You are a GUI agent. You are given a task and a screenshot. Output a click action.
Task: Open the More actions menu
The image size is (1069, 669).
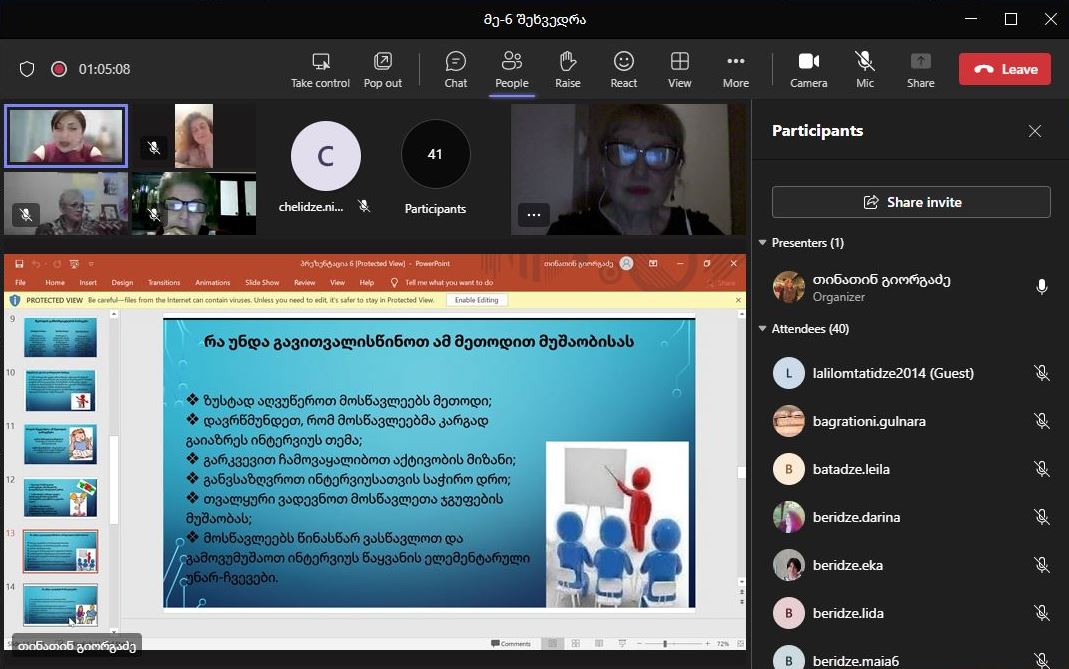[736, 70]
